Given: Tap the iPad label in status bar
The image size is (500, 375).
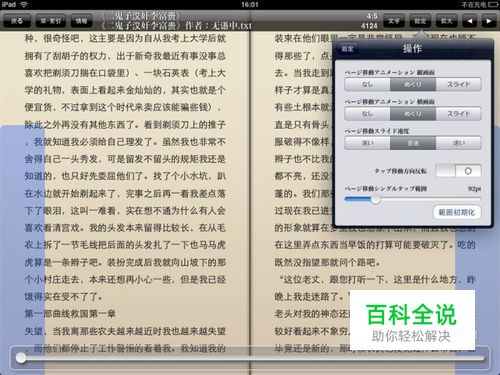Looking at the screenshot, I should coord(9,4).
